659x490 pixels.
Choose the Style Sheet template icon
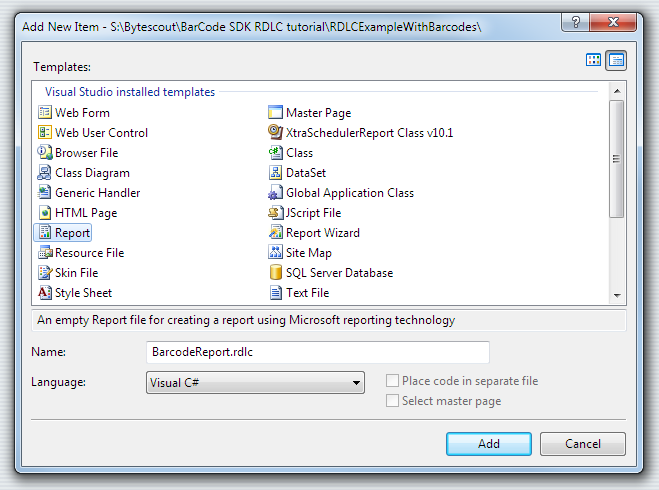point(45,292)
